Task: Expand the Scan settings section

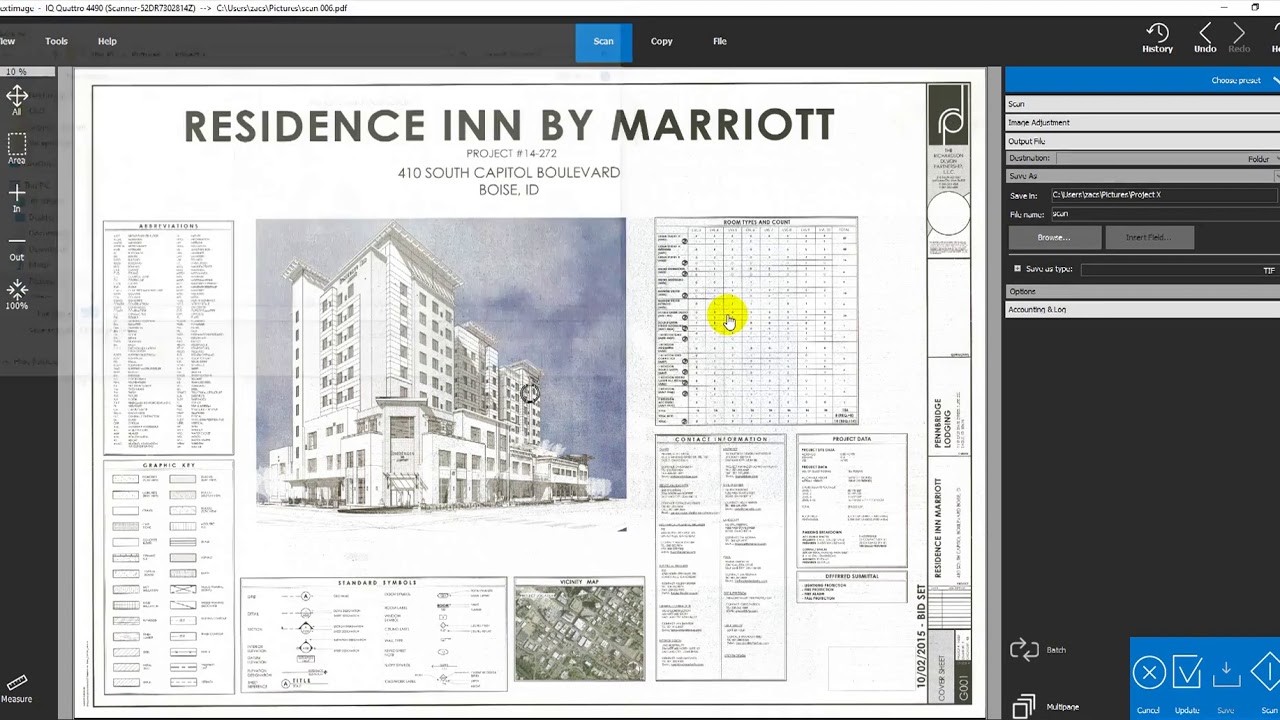Action: coord(1142,104)
